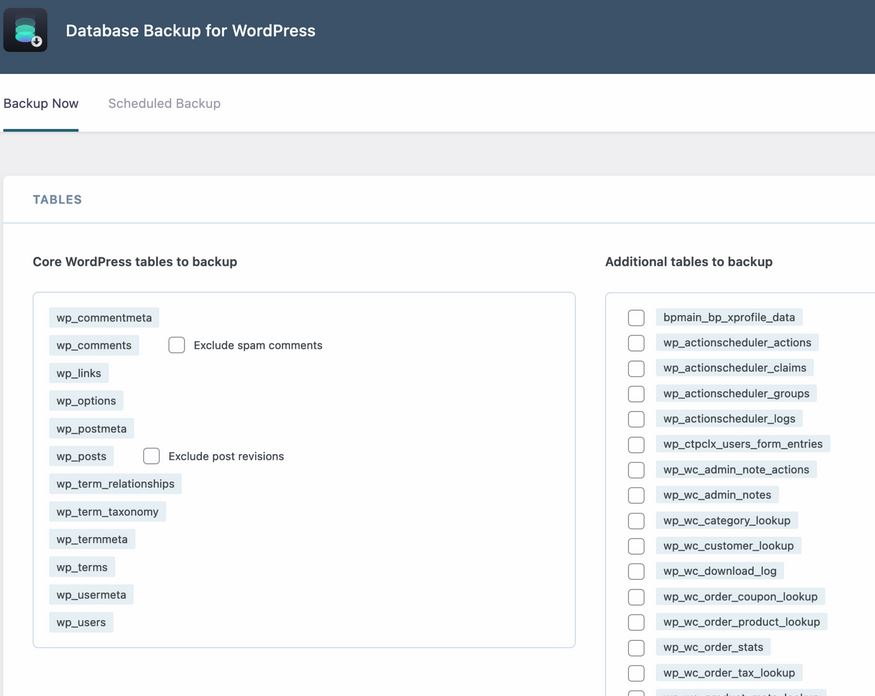Click the wp_actionscheduler_groups label text
Viewport: 875px width, 696px height.
pyautogui.click(x=736, y=393)
